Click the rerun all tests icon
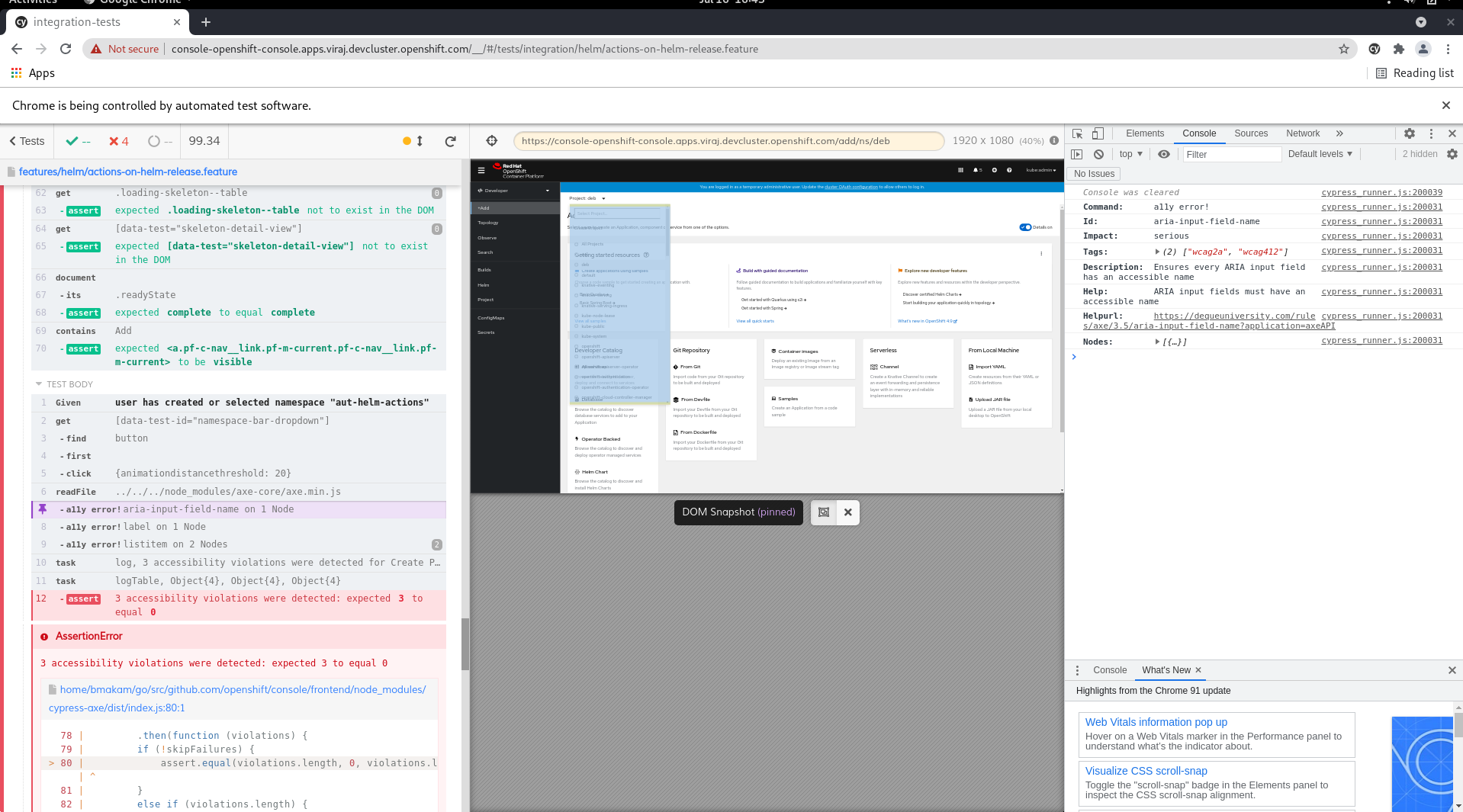The image size is (1463, 812). [x=451, y=141]
